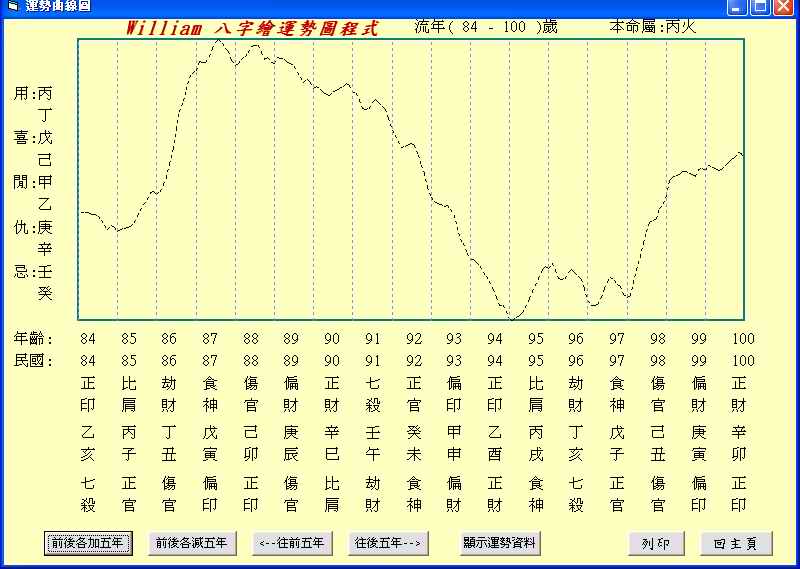Click age 84 in the 年齡 row
Viewport: 800px width, 569px height.
(x=88, y=339)
